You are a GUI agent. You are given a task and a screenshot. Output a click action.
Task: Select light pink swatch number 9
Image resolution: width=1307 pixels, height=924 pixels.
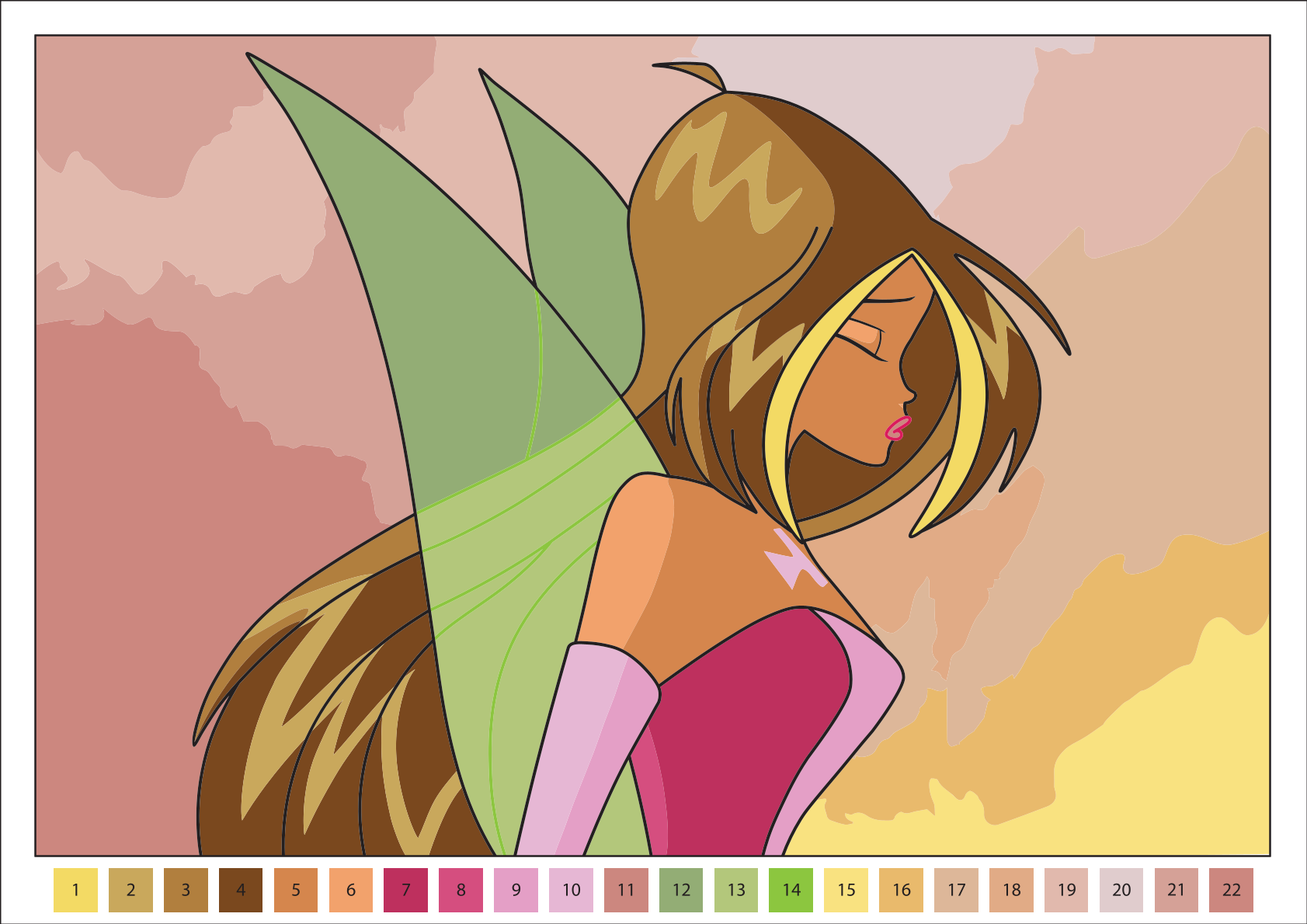(x=516, y=890)
